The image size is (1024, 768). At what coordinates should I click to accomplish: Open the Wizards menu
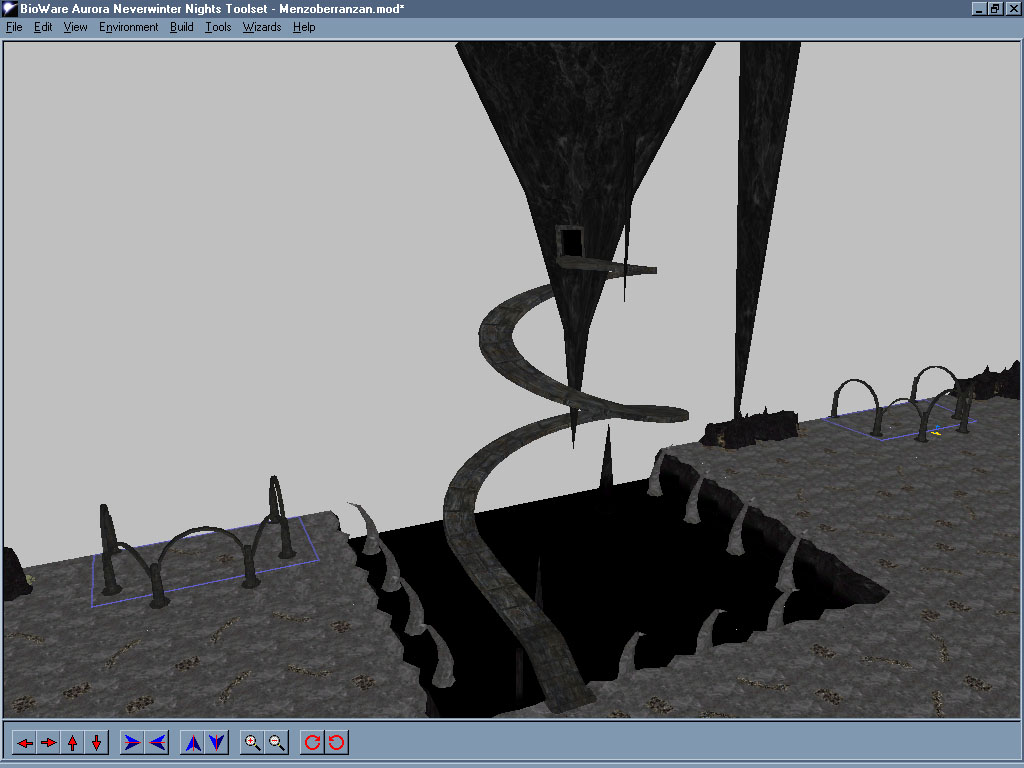pos(262,27)
